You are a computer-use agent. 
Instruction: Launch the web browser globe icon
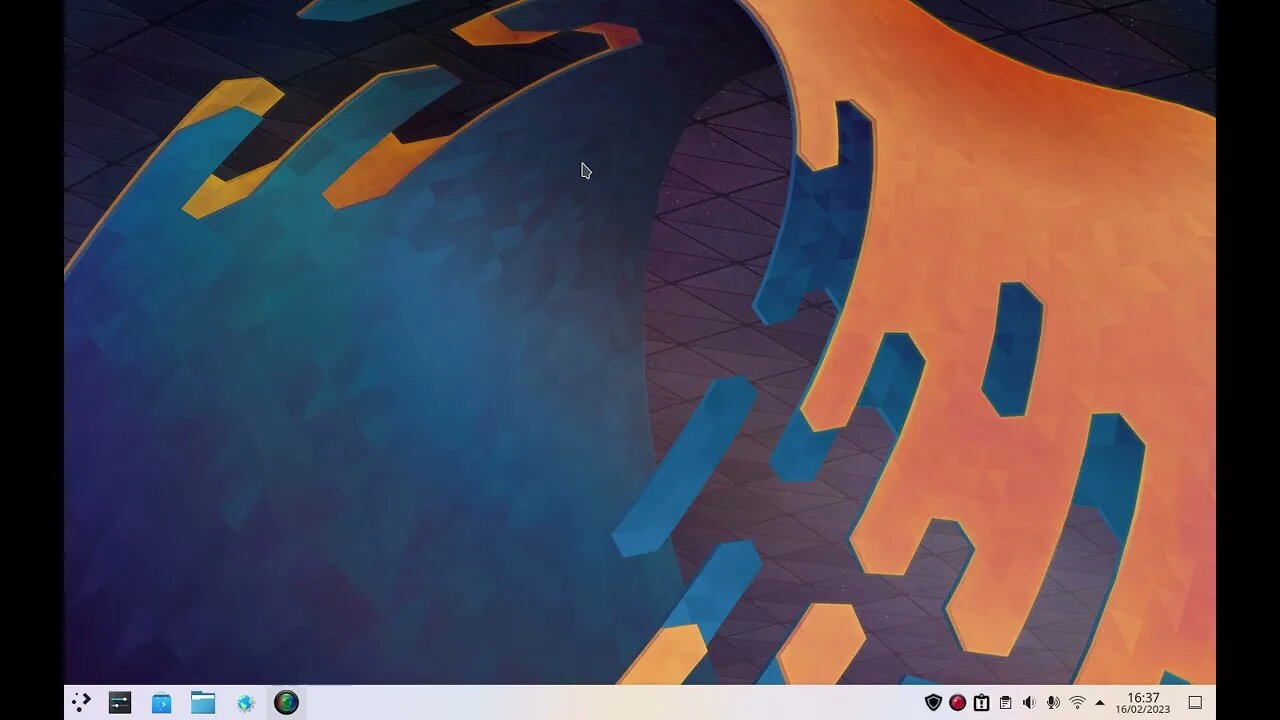point(245,703)
